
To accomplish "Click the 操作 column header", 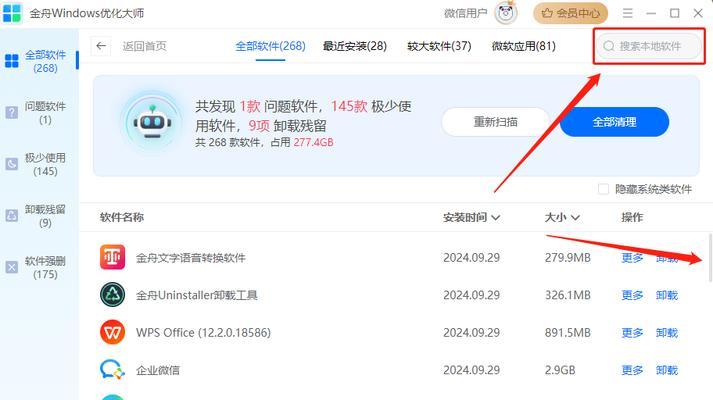I will pyautogui.click(x=632, y=217).
